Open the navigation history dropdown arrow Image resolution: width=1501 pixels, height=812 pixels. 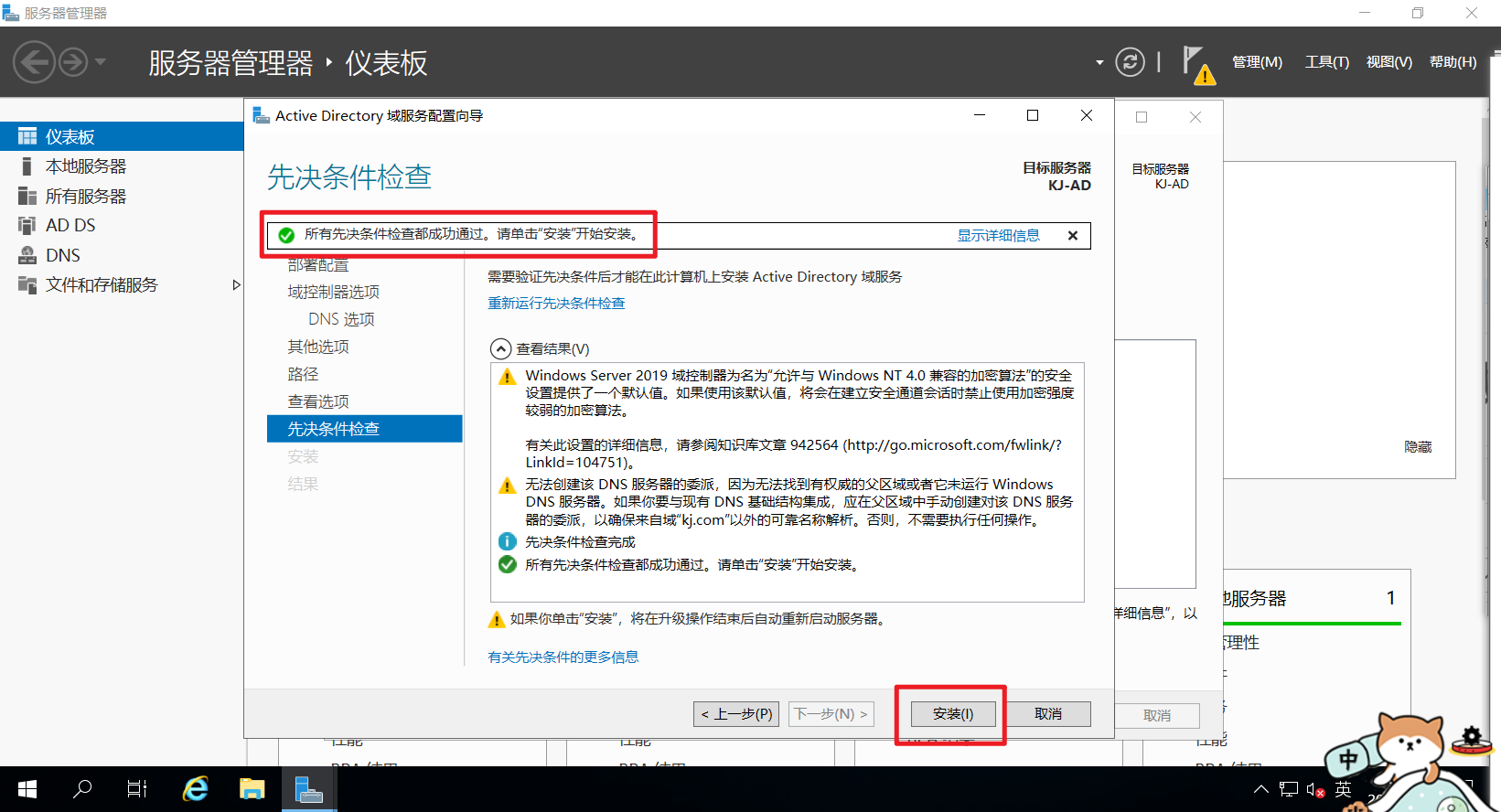(101, 62)
